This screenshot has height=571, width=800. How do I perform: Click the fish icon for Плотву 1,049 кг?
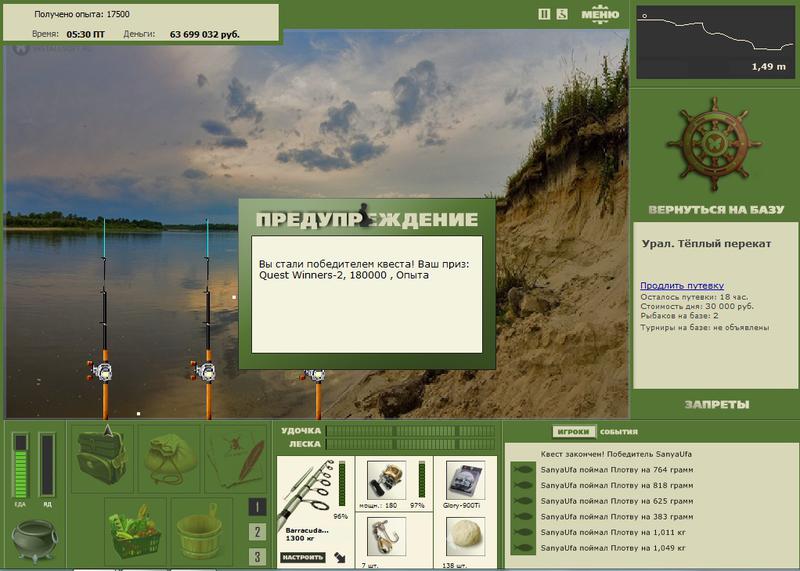click(x=523, y=548)
